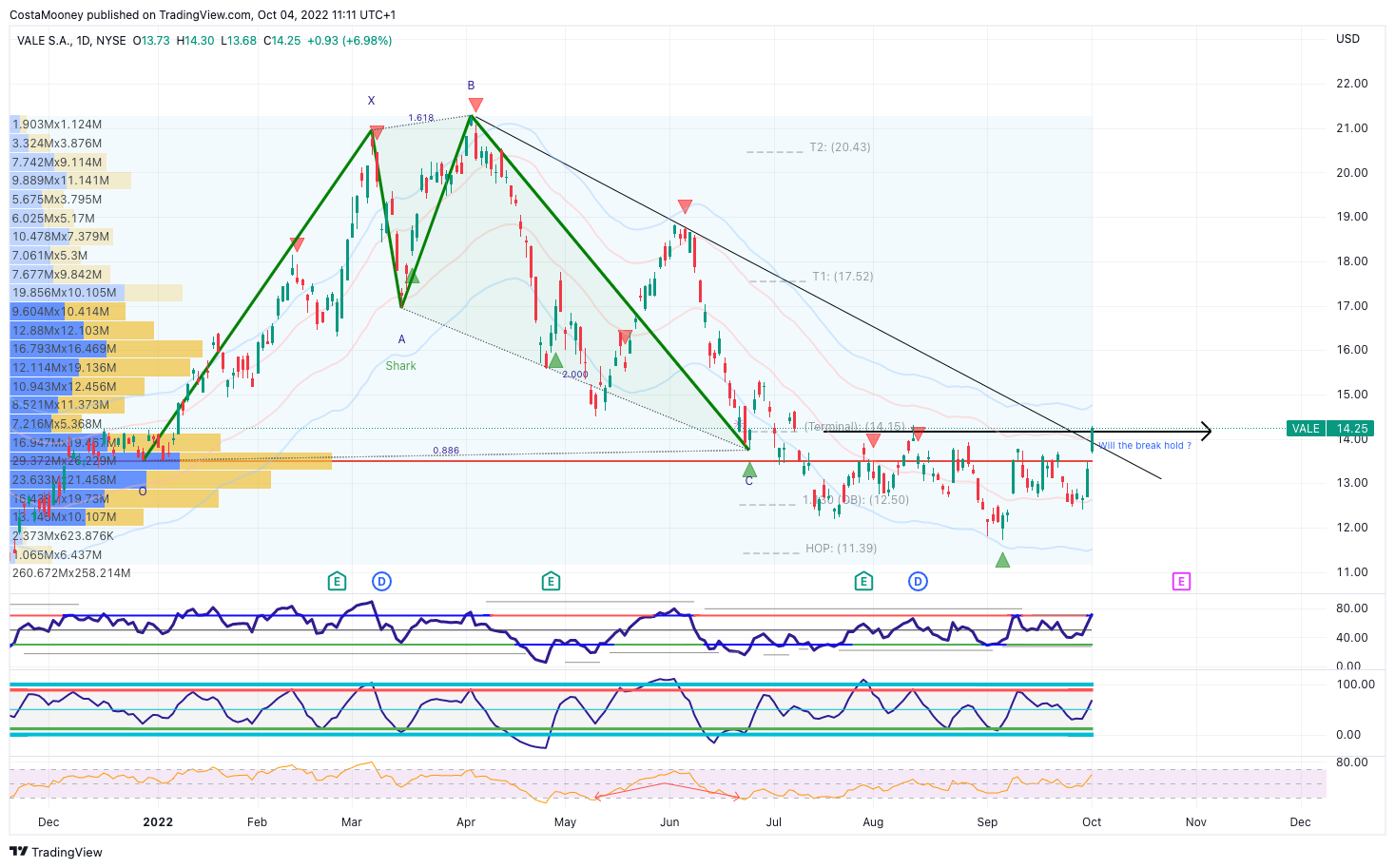Image resolution: width=1395 pixels, height=868 pixels.
Task: Click the Oct label on time axis
Action: pyautogui.click(x=1092, y=822)
